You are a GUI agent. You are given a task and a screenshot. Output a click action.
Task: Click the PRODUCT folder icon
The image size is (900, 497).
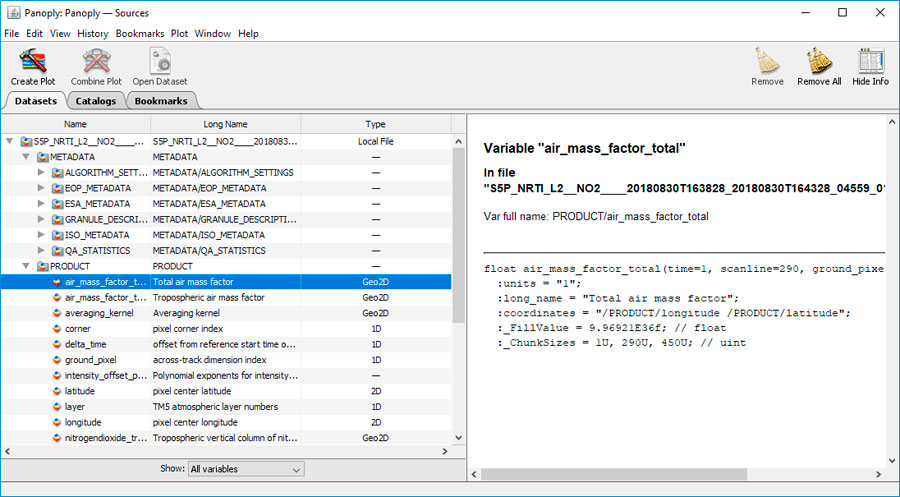[42, 266]
